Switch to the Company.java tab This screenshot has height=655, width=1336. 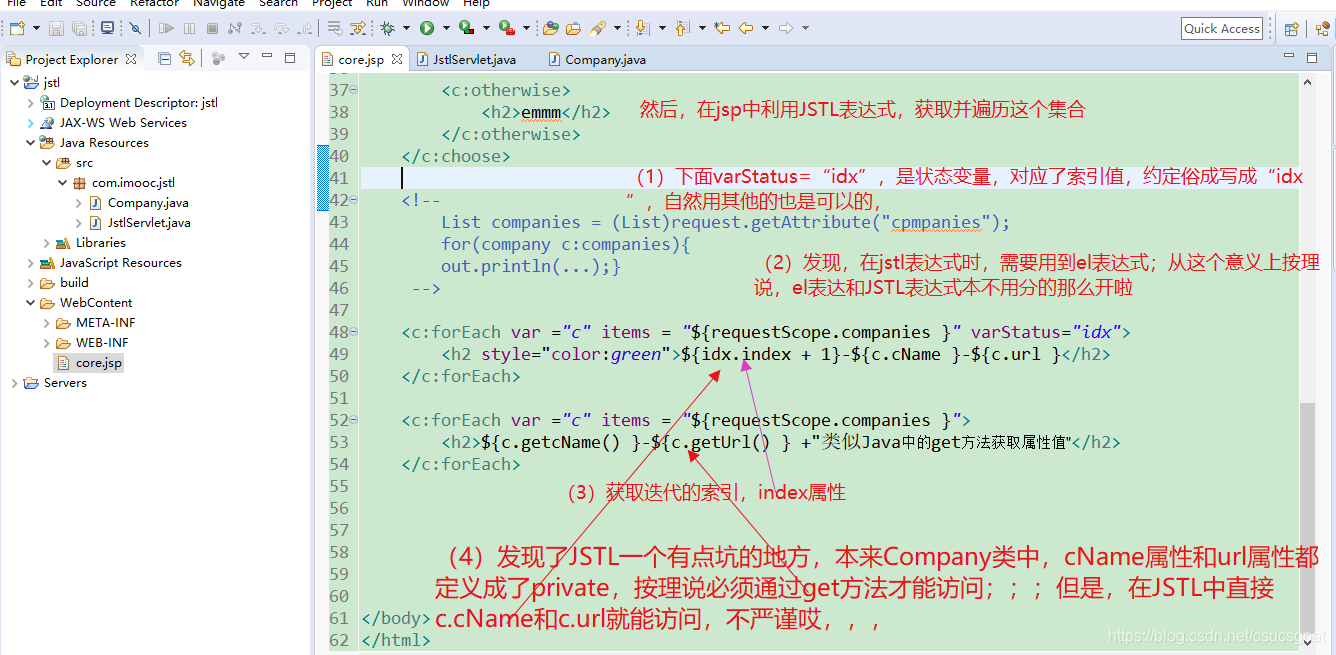click(x=597, y=59)
